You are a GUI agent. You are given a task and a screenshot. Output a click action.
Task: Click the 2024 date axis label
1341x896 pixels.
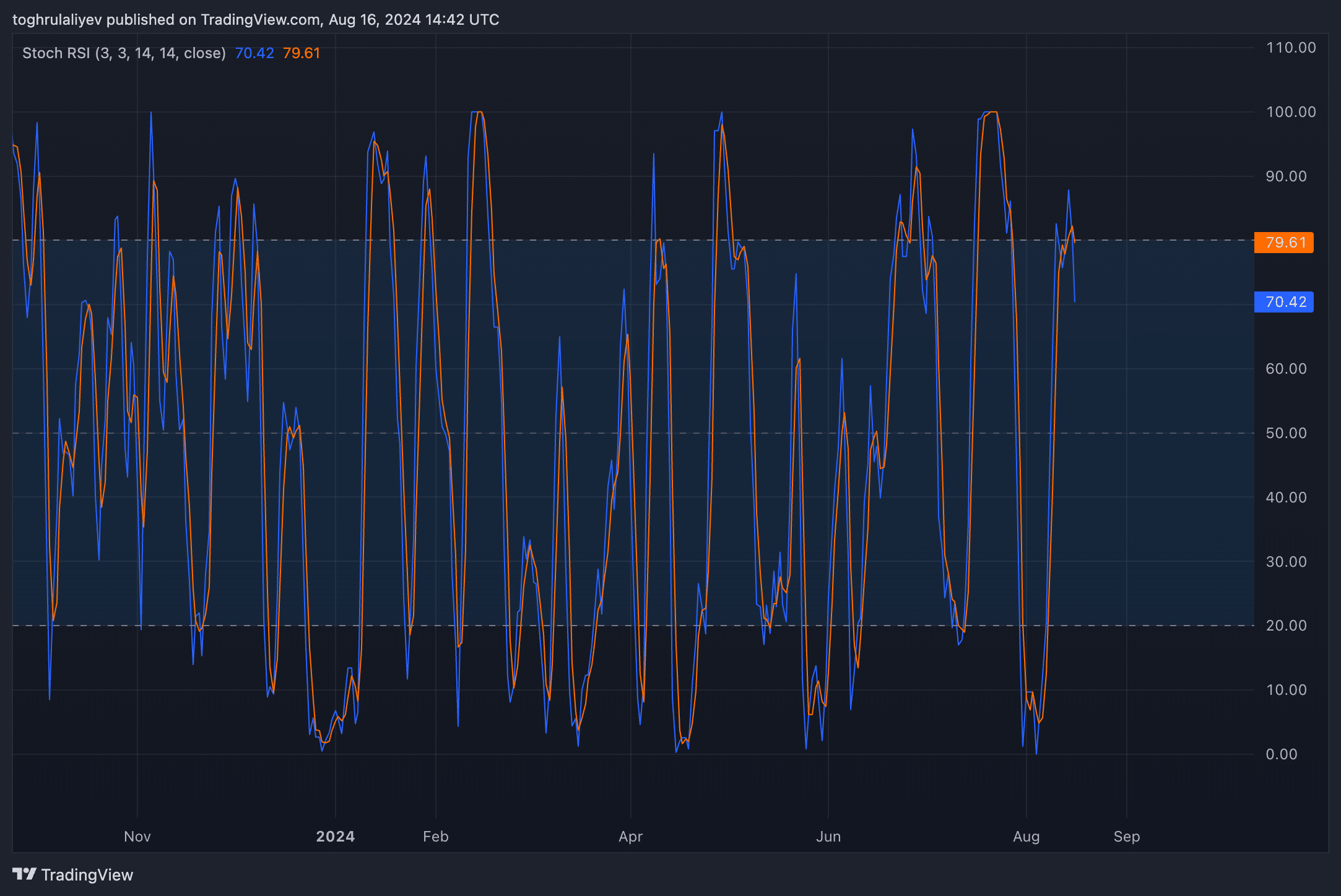[x=336, y=837]
